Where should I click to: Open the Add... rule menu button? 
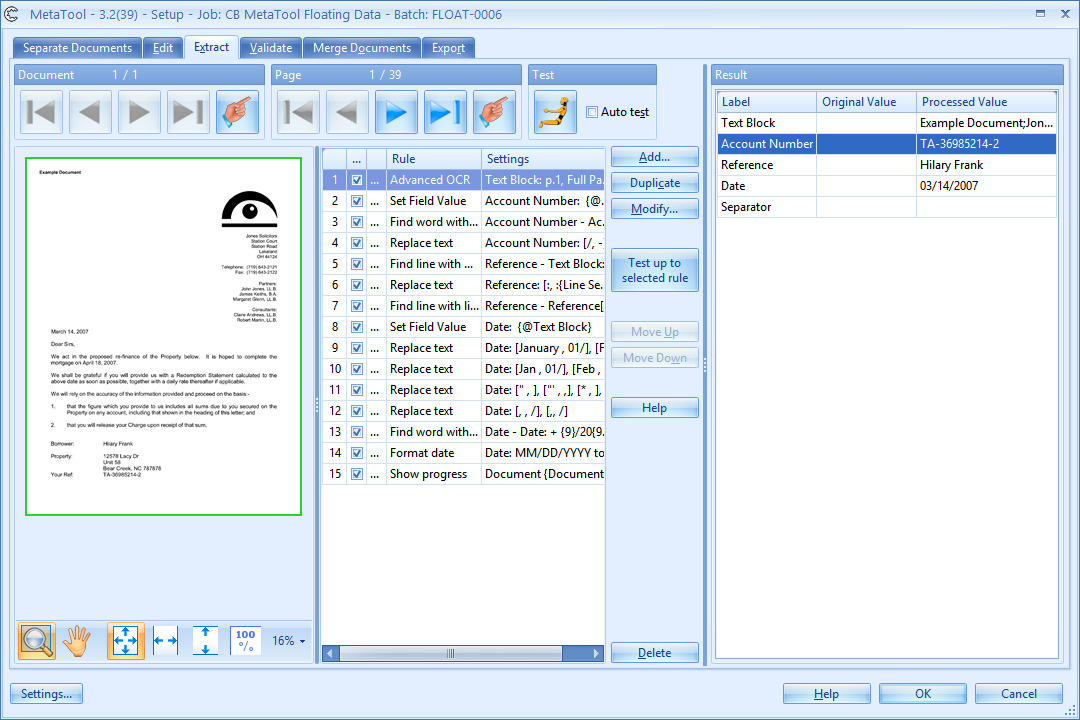654,157
